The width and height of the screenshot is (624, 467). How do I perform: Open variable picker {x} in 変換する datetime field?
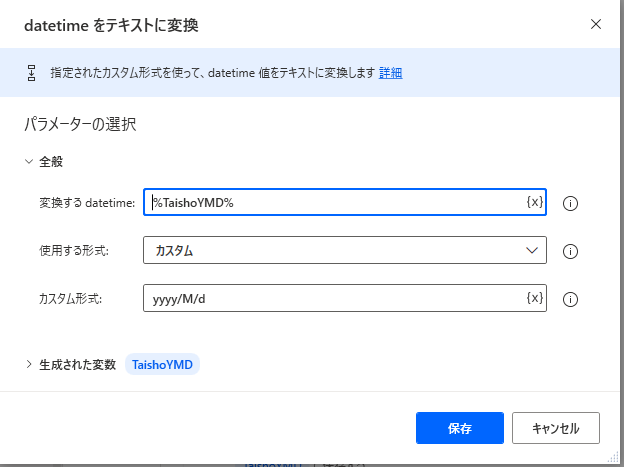coord(535,203)
